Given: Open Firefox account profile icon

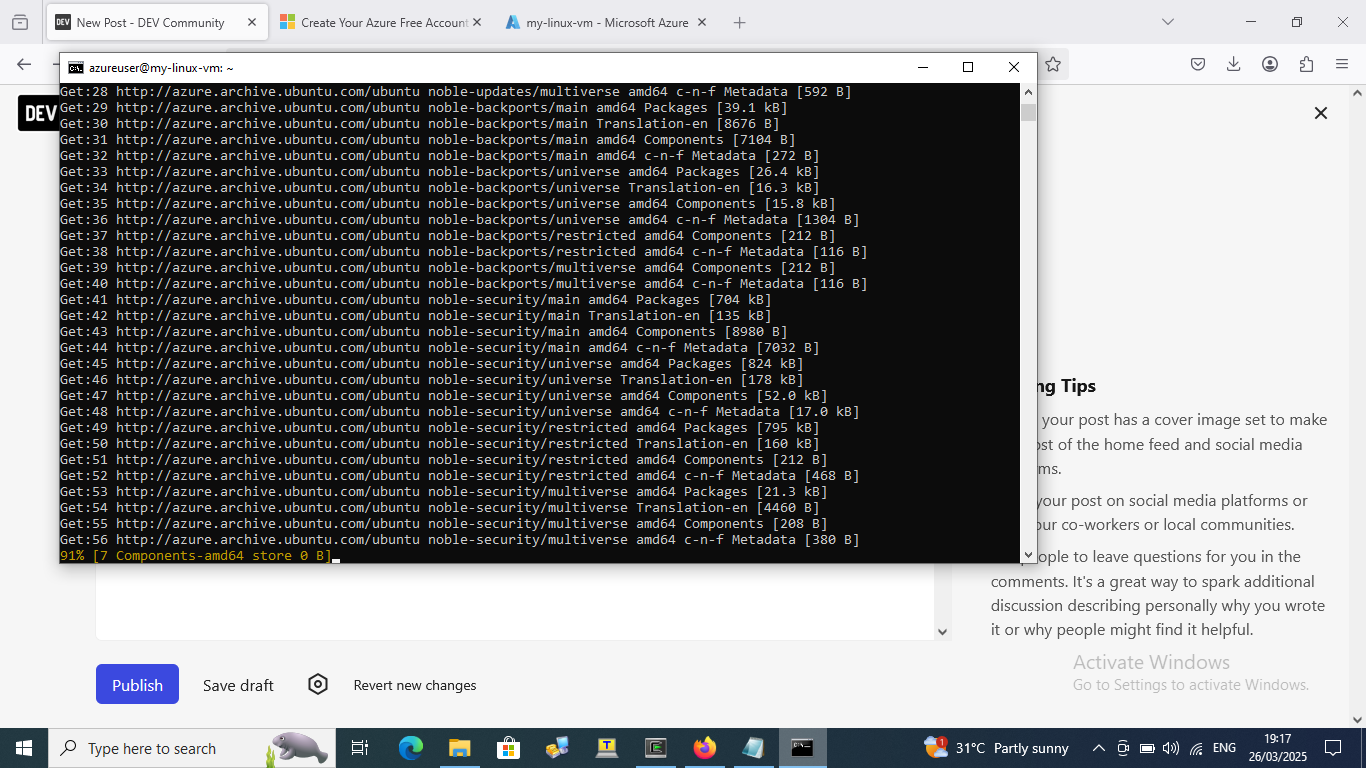Looking at the screenshot, I should [1270, 64].
